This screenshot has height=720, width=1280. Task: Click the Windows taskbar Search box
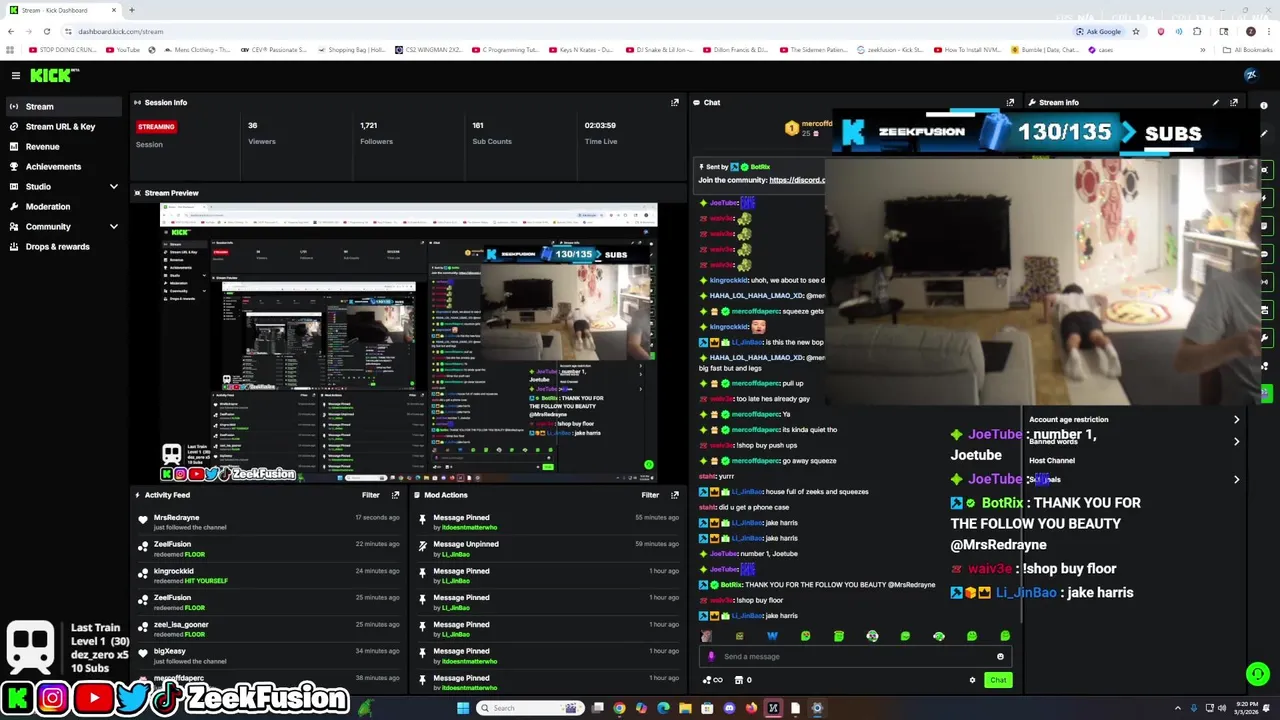click(x=530, y=708)
